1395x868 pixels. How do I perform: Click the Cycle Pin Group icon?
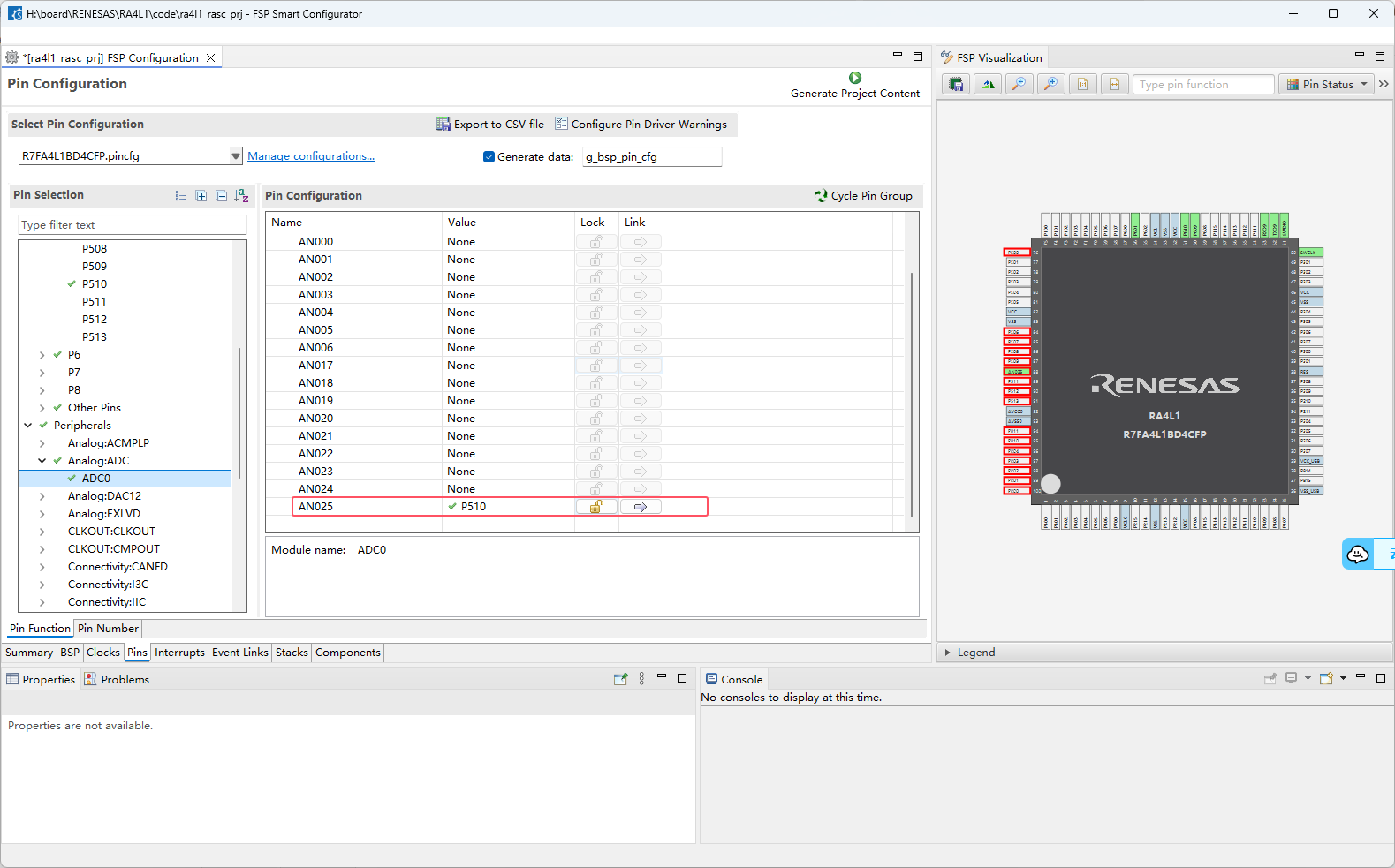tap(822, 196)
